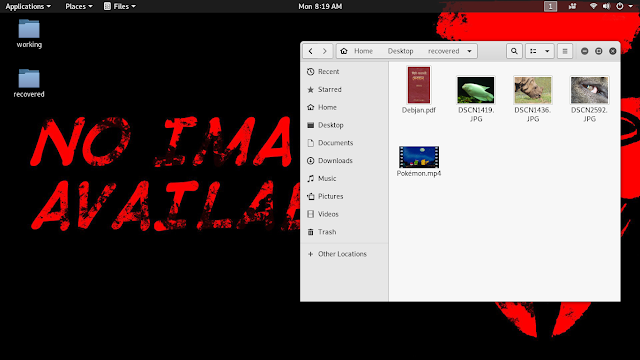Image resolution: width=640 pixels, height=360 pixels.
Task: Expand view options dropdown arrow
Action: pos(547,51)
